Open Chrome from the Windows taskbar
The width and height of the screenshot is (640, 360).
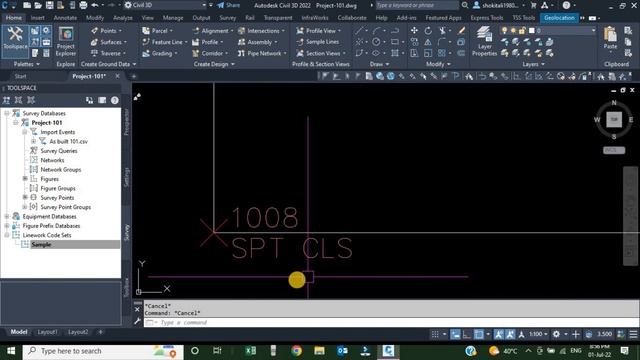tap(297, 351)
